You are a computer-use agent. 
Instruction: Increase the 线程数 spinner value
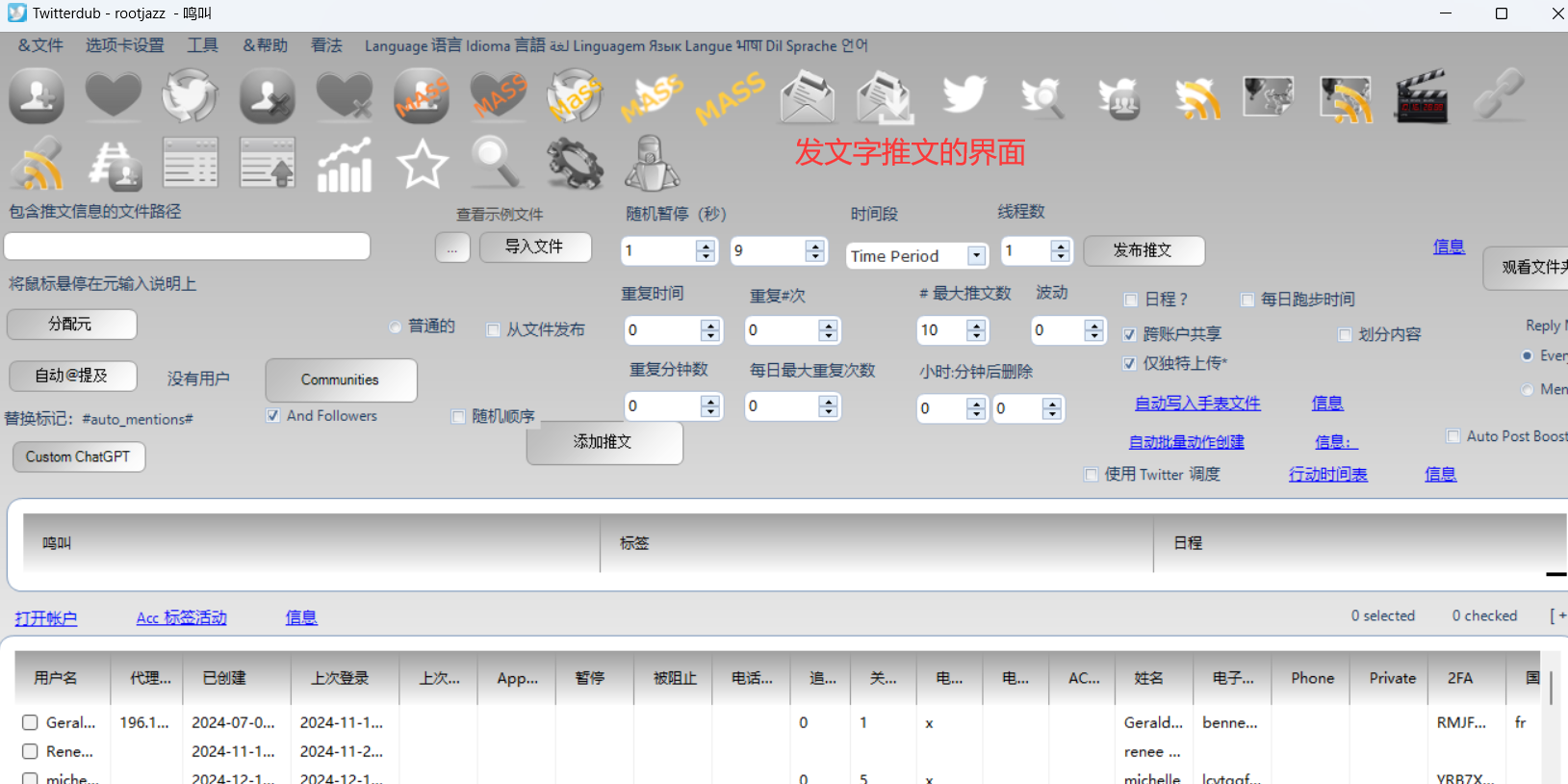click(1061, 246)
